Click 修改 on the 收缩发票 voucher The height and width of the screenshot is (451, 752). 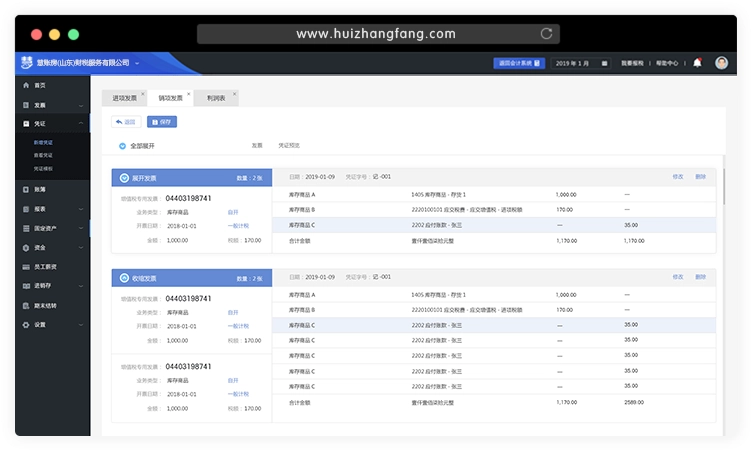point(678,277)
